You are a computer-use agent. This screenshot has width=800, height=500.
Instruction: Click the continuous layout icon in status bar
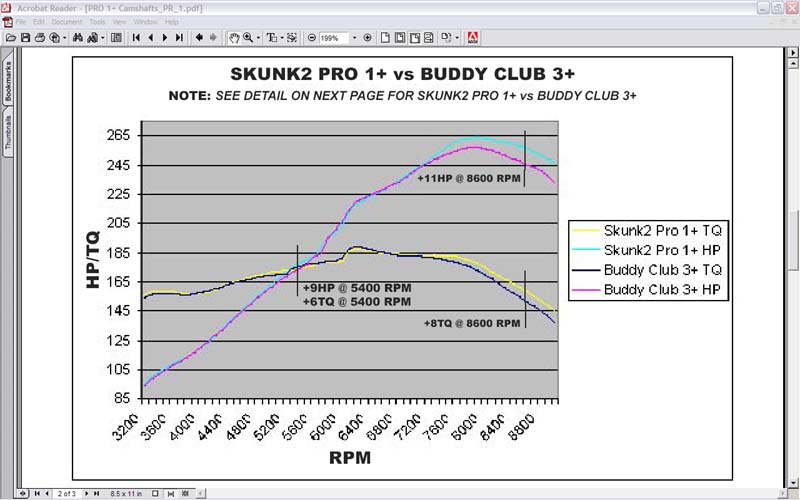(x=170, y=493)
